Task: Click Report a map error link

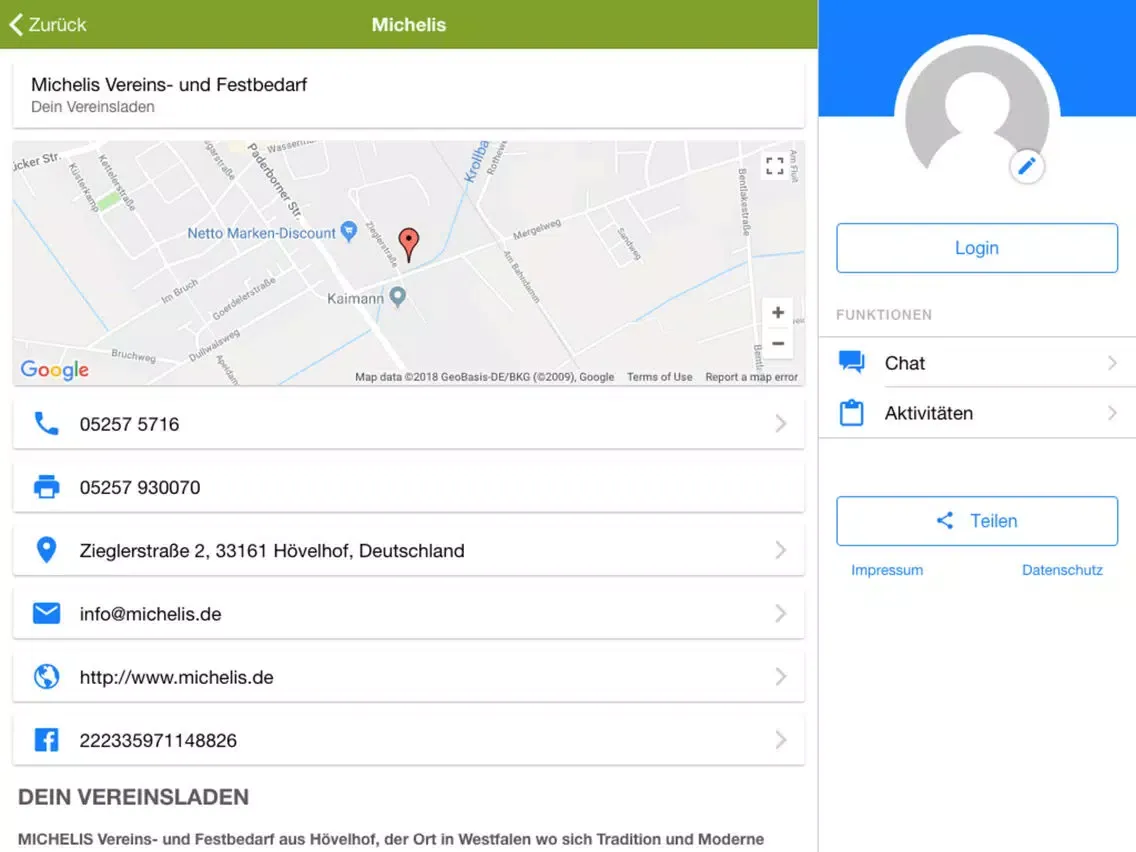Action: [x=751, y=377]
